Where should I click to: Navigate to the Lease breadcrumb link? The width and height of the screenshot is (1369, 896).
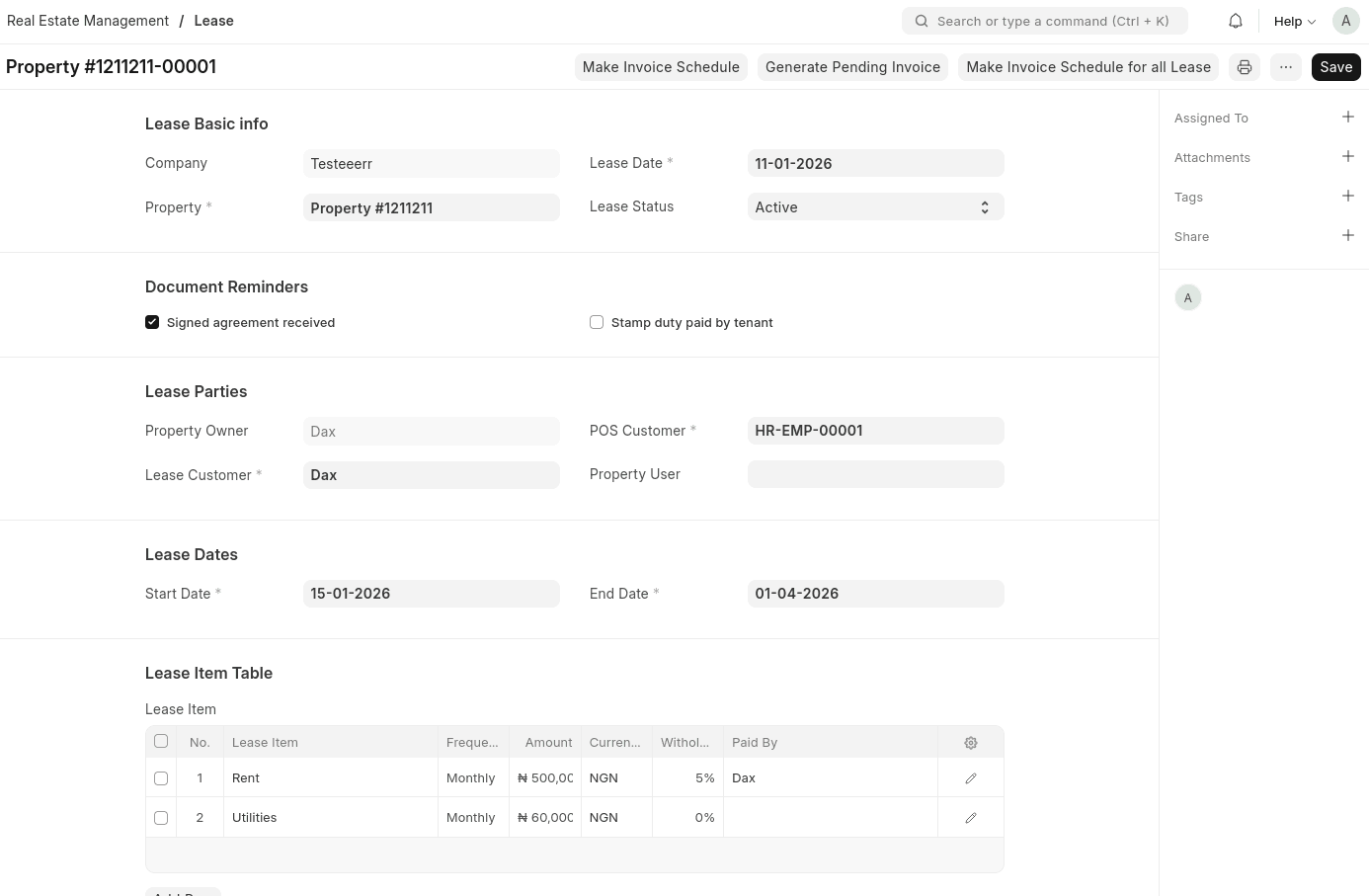tap(213, 21)
